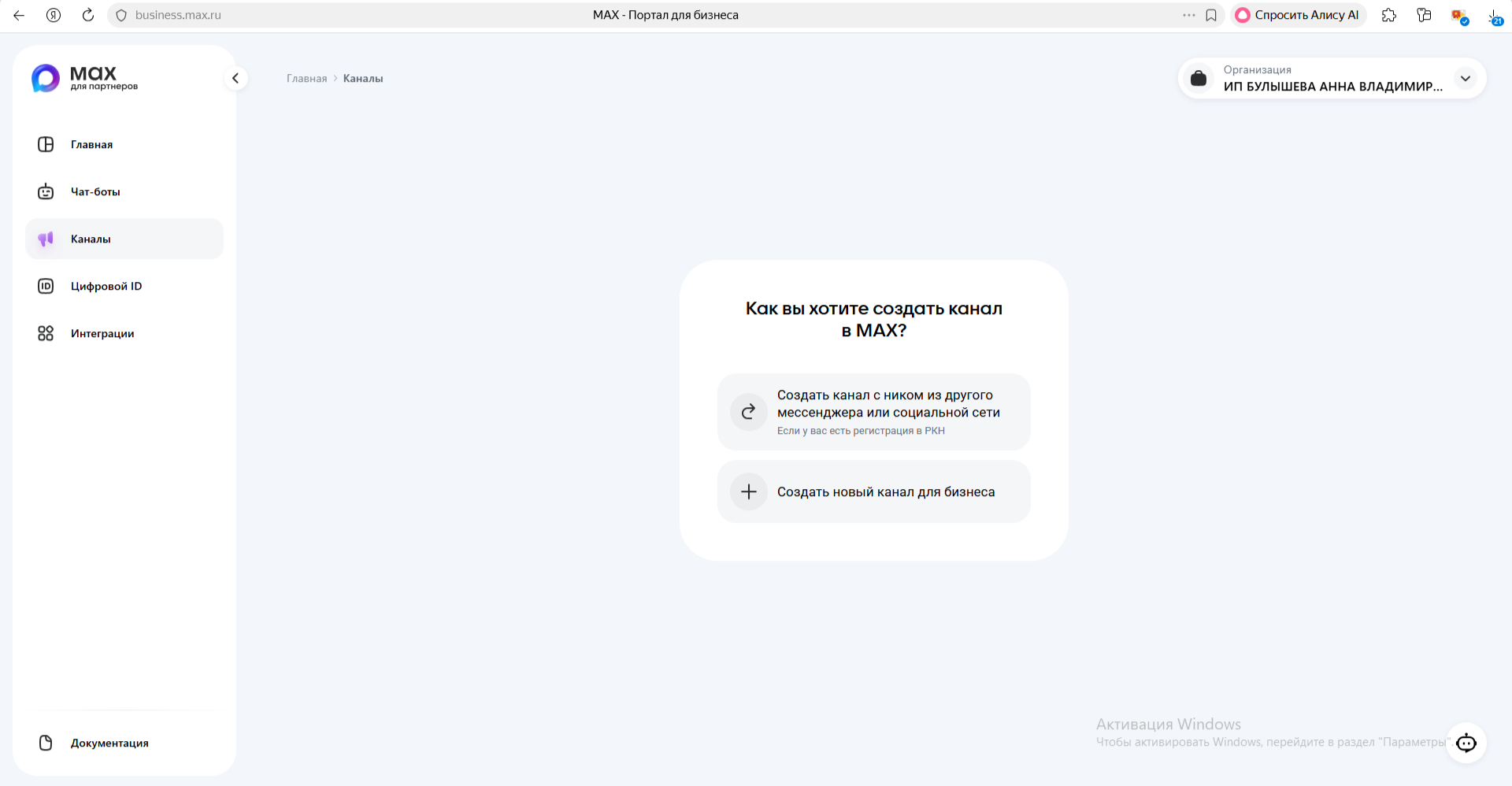Image resolution: width=1512 pixels, height=786 pixels.
Task: Click the organization briefcase icon
Action: pos(1199,78)
